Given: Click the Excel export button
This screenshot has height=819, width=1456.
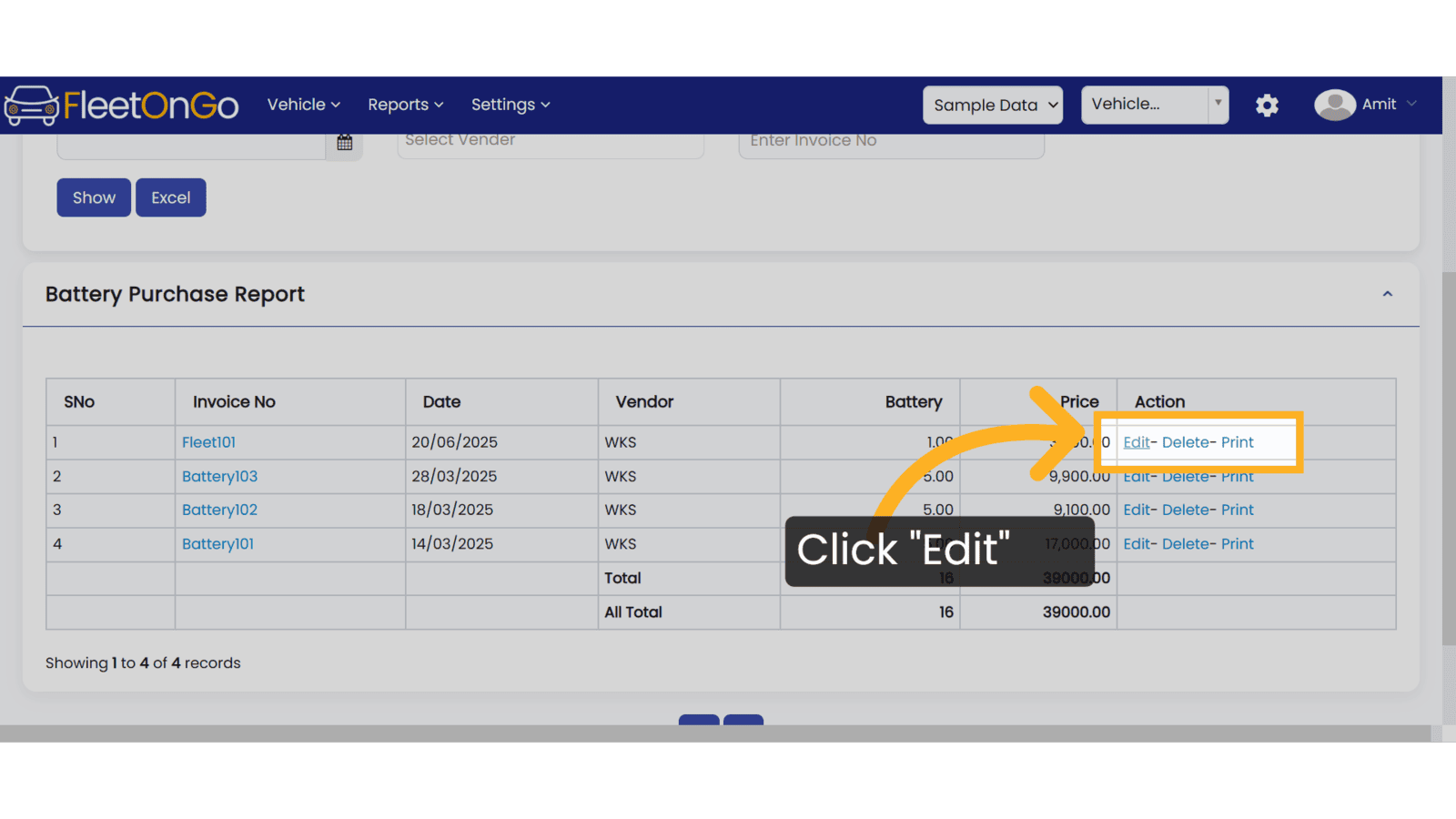Looking at the screenshot, I should 171,197.
